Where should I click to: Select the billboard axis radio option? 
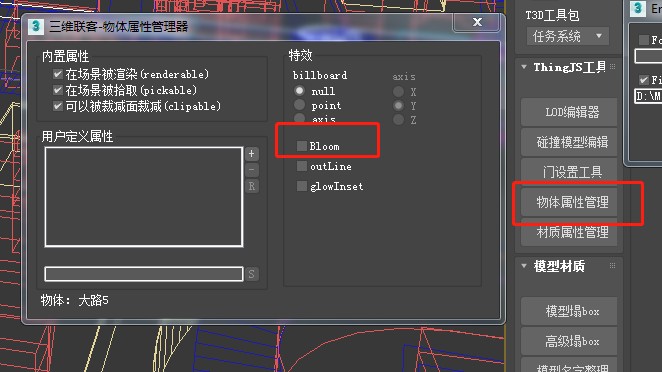coord(299,118)
